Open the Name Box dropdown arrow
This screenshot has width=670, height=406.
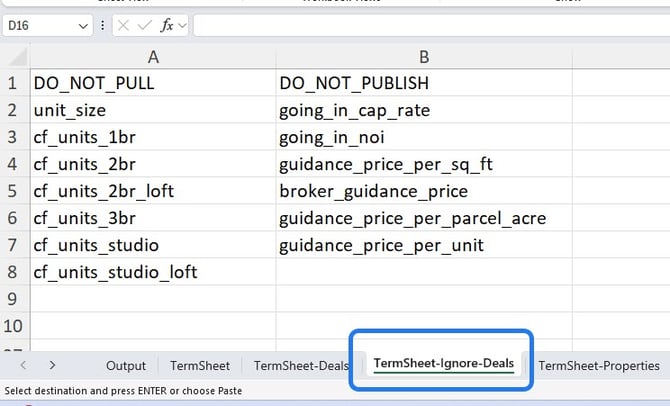[x=83, y=26]
